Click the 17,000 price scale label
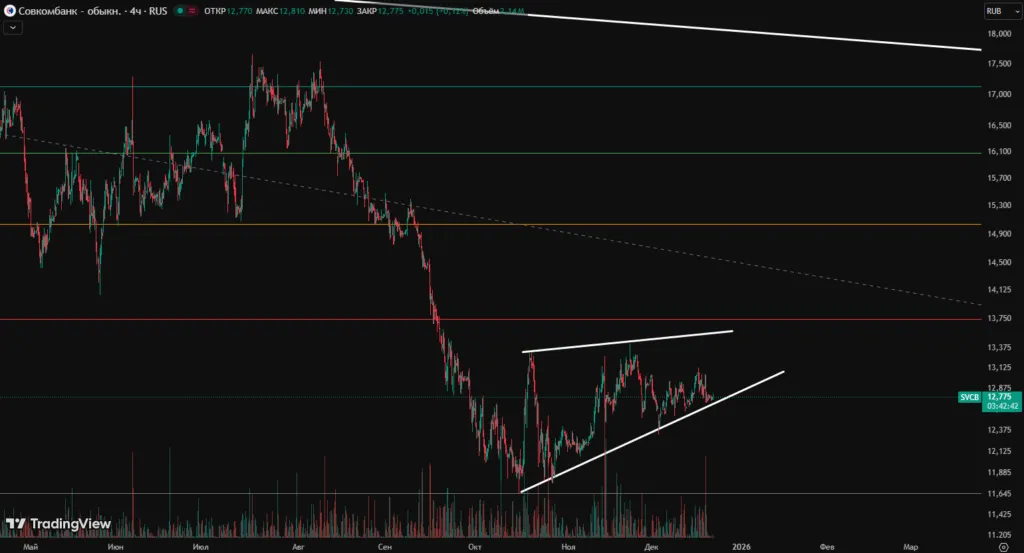The width and height of the screenshot is (1024, 553). pyautogui.click(x=997, y=95)
